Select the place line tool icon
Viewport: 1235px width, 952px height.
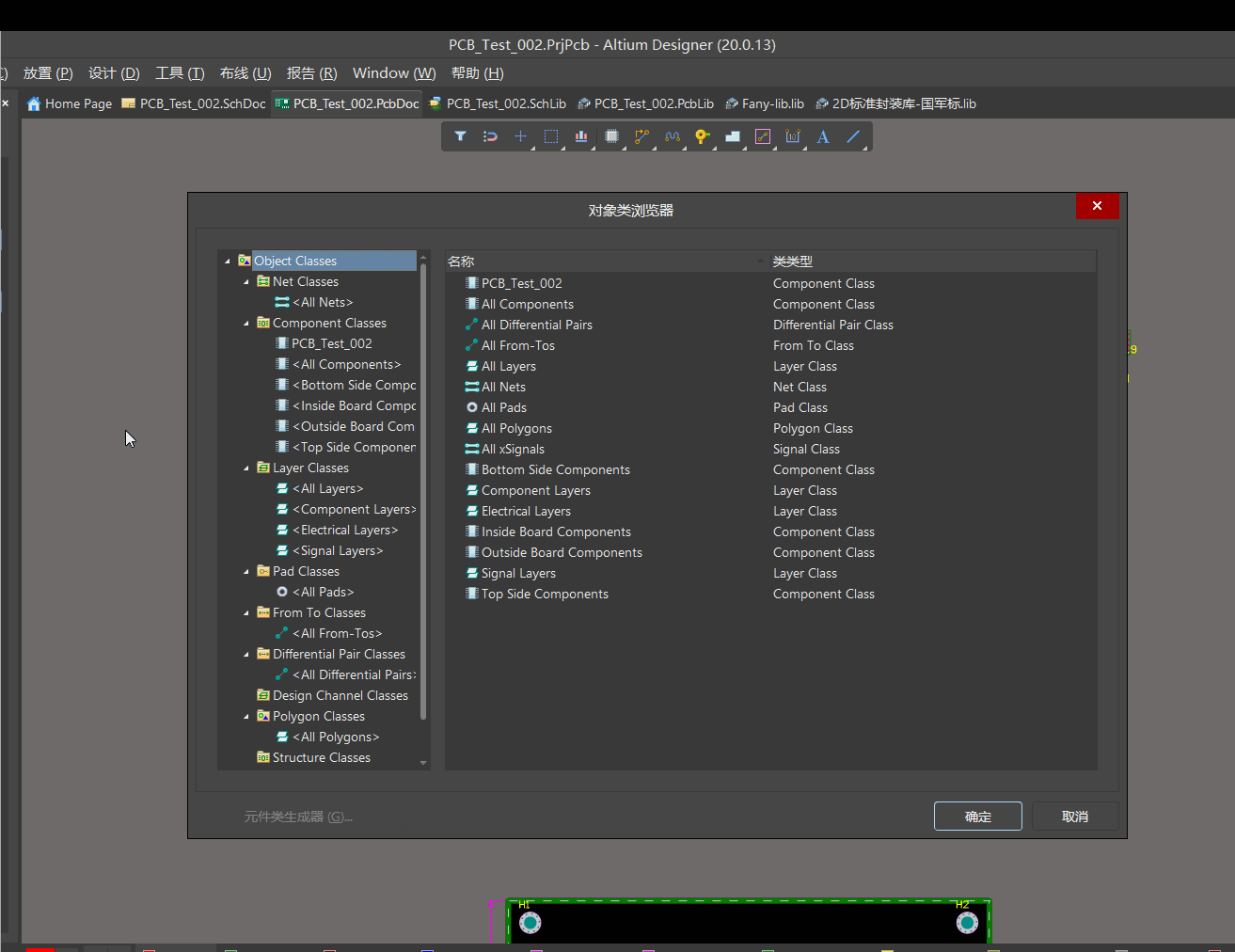coord(853,136)
